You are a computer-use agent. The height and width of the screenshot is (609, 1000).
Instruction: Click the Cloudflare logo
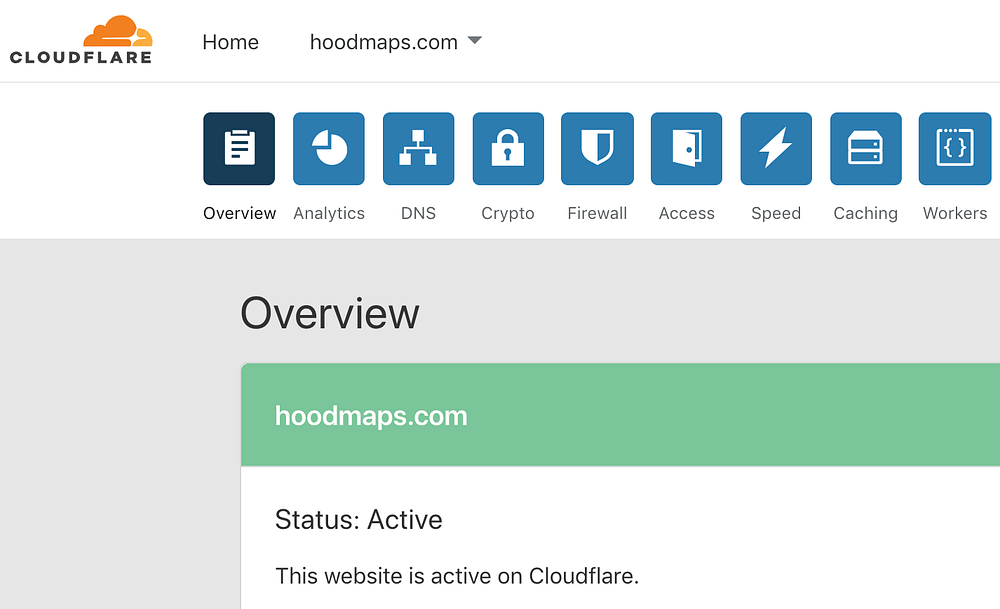[x=81, y=40]
